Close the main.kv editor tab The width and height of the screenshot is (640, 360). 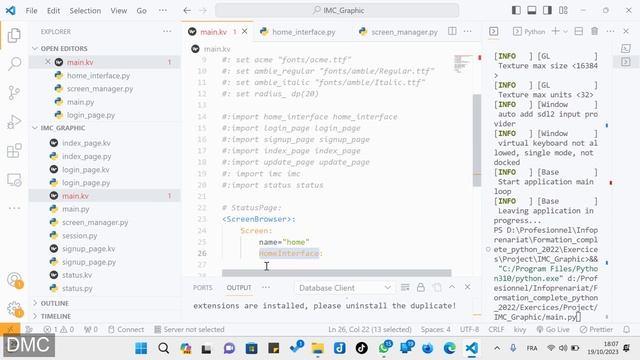coord(244,31)
